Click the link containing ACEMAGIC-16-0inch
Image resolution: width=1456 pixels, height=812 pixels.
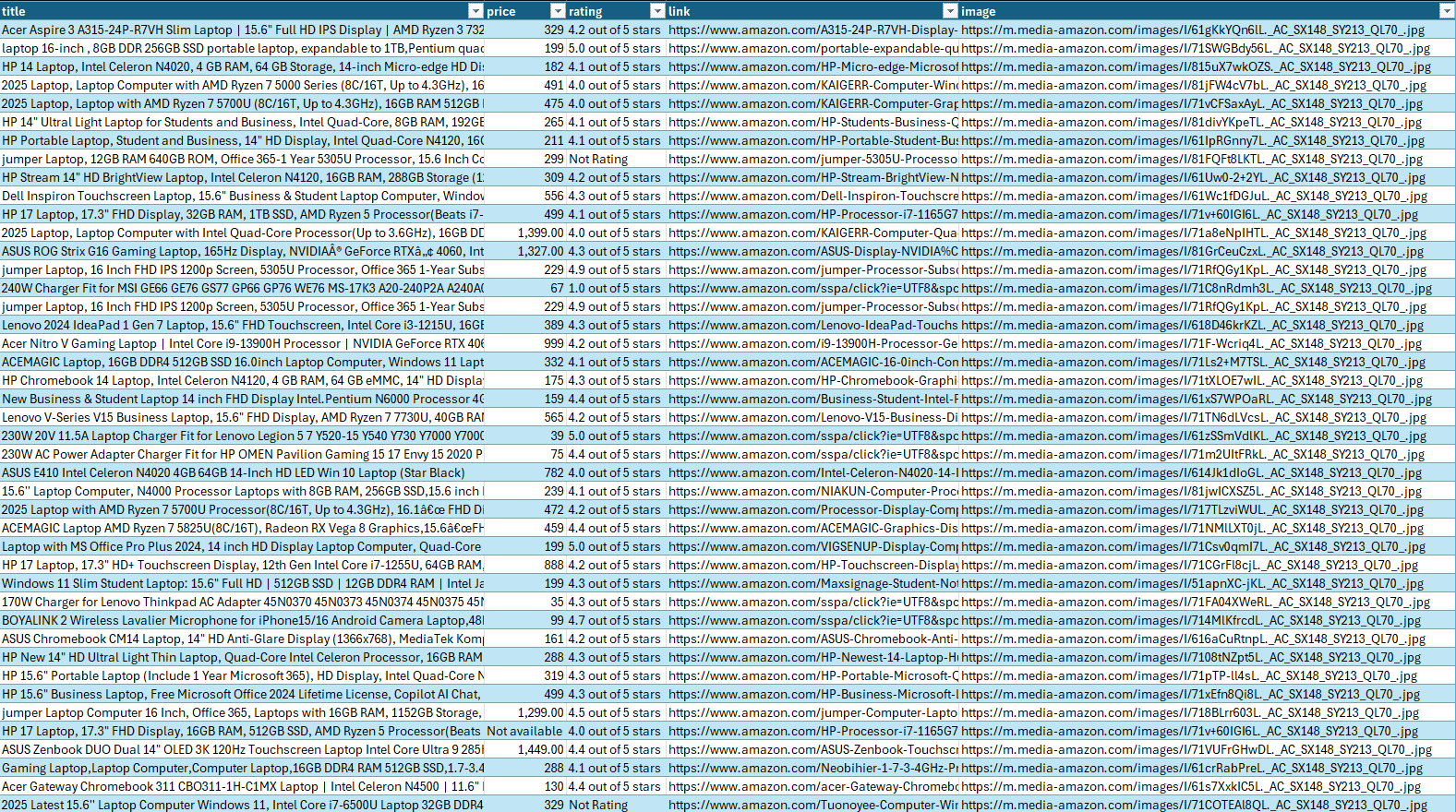point(813,362)
